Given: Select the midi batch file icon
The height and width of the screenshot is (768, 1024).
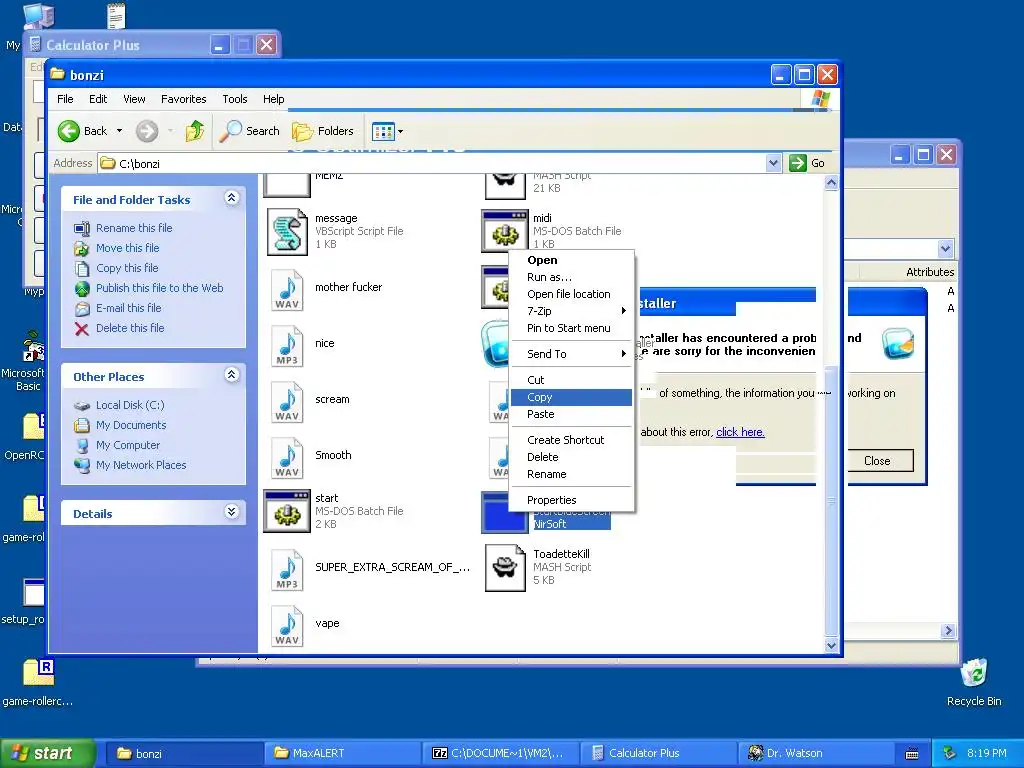Looking at the screenshot, I should 504,231.
